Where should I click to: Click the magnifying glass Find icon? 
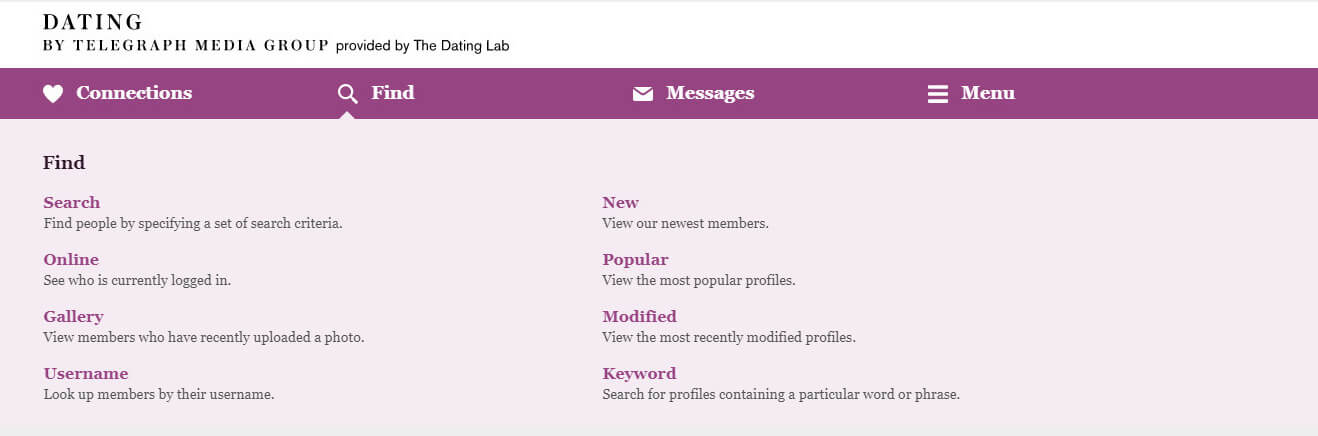click(348, 94)
